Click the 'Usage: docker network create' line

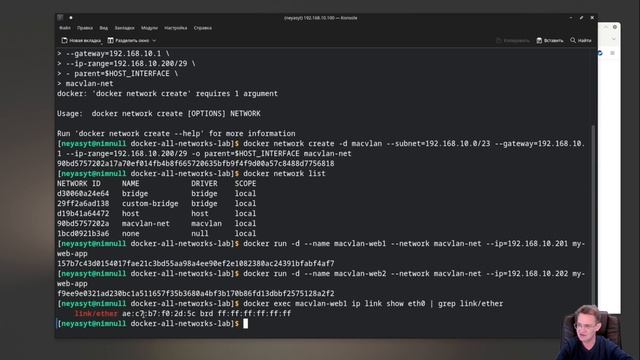pyautogui.click(x=159, y=113)
